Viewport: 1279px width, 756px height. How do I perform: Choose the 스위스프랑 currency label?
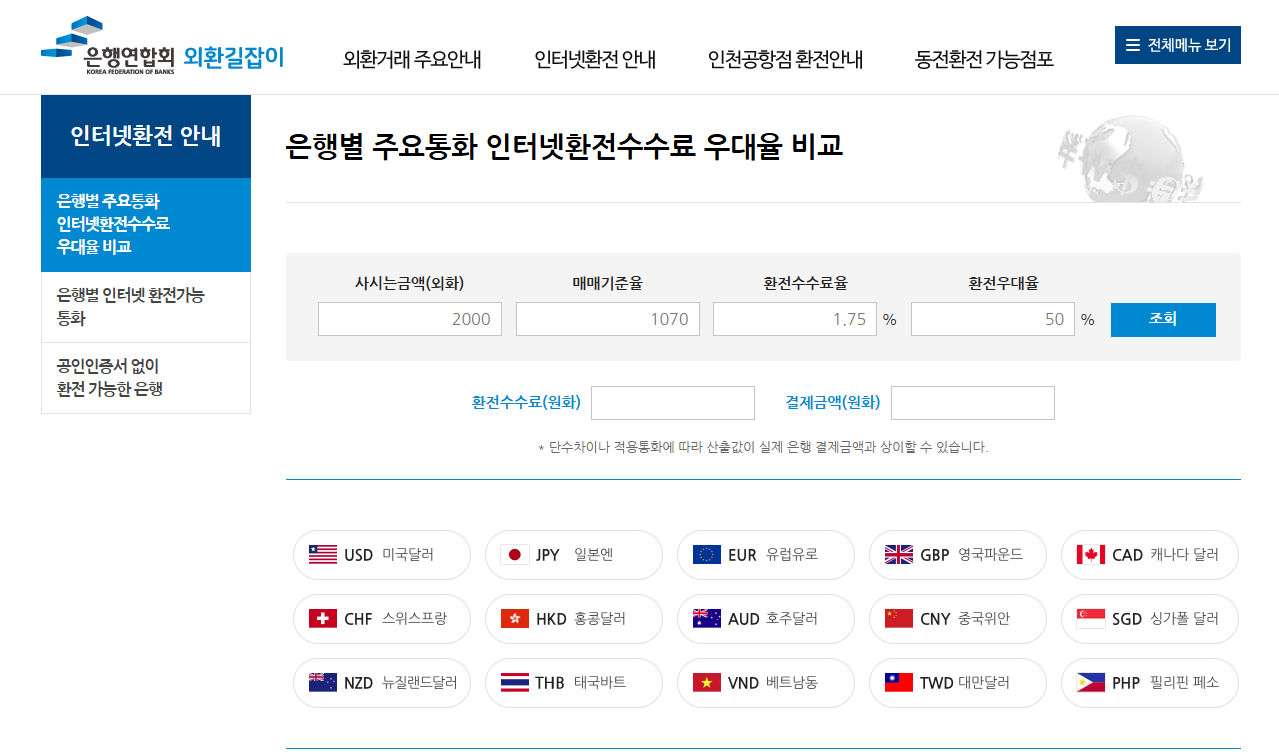tap(414, 619)
